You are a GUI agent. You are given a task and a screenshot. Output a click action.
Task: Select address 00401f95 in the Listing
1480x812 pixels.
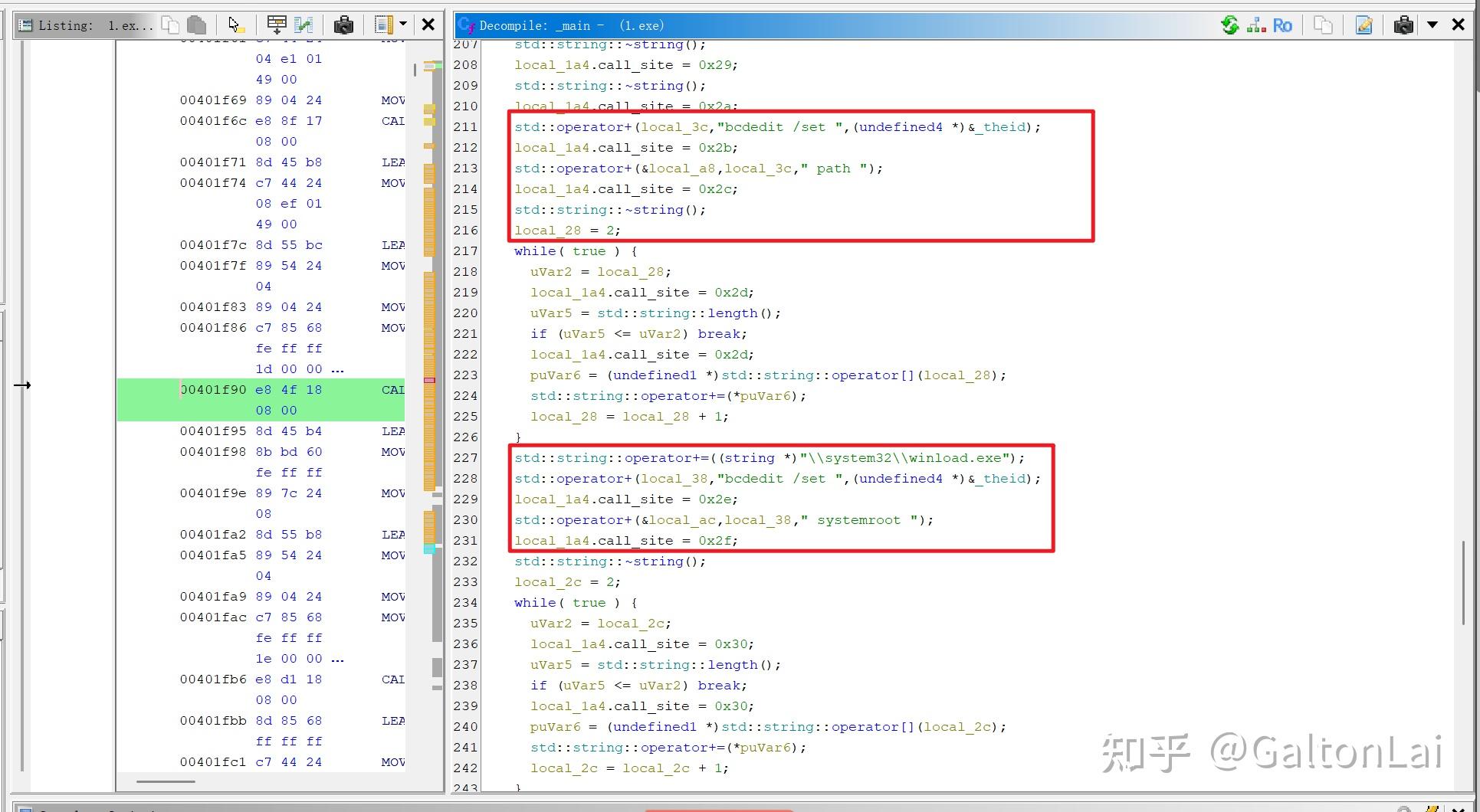tap(213, 431)
